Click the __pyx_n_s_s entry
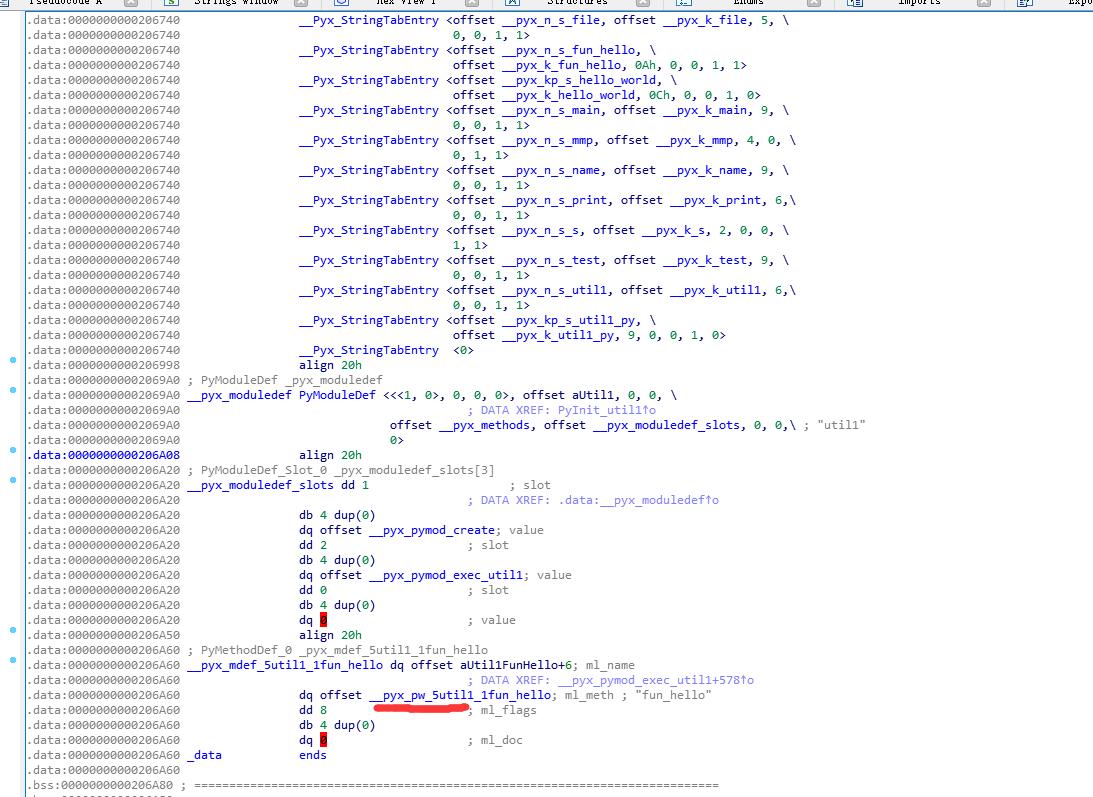Screen dimensions: 1093x797 (x=540, y=230)
